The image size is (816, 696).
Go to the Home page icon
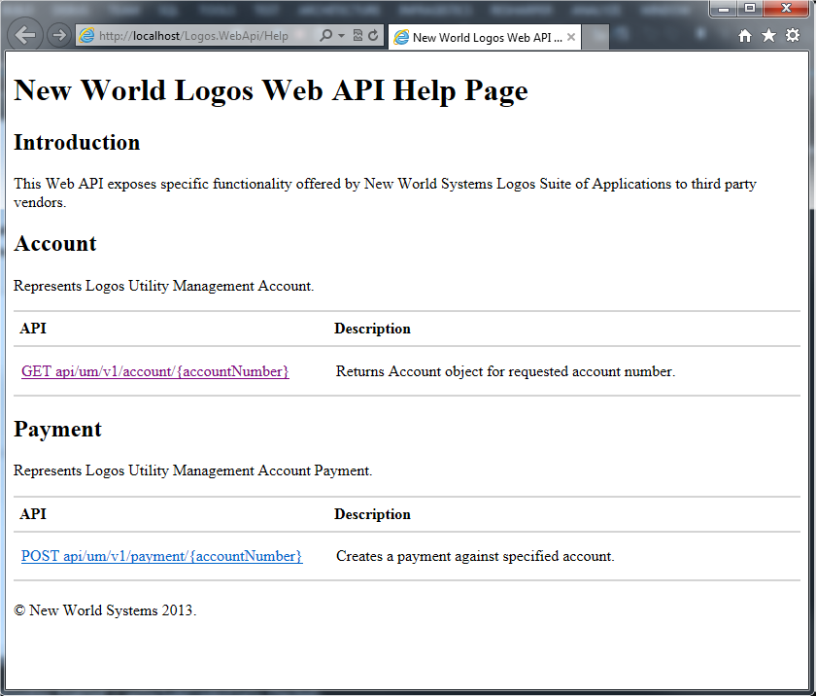745,36
